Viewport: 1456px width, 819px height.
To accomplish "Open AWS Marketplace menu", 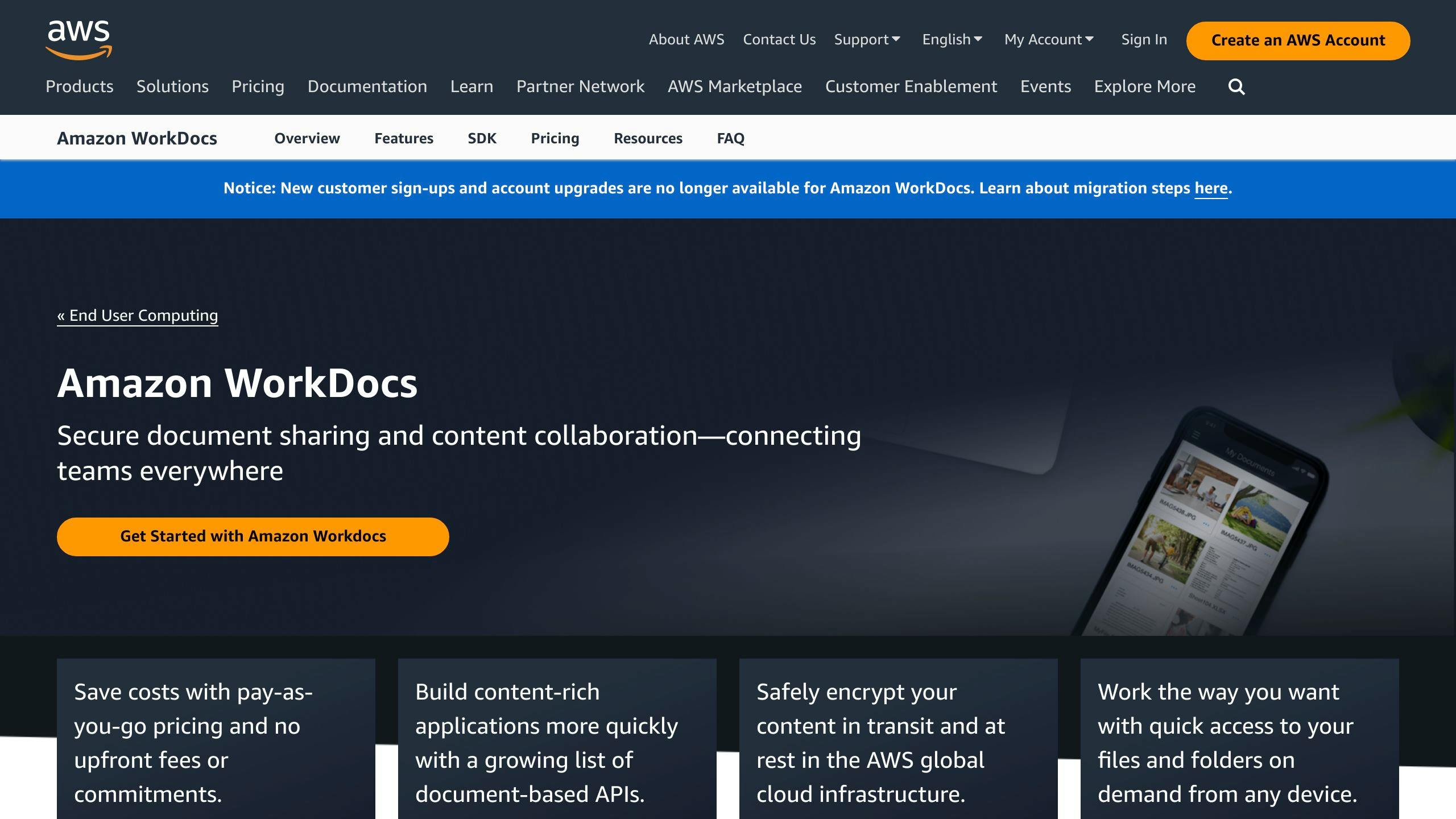I will pyautogui.click(x=735, y=86).
